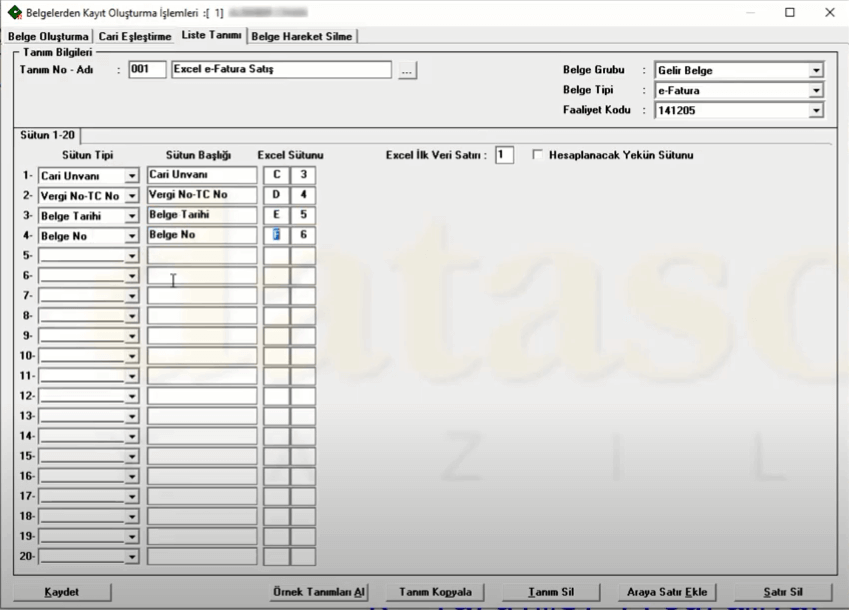Expand the Belge Tipi e-Fatura dropdown

[x=816, y=91]
